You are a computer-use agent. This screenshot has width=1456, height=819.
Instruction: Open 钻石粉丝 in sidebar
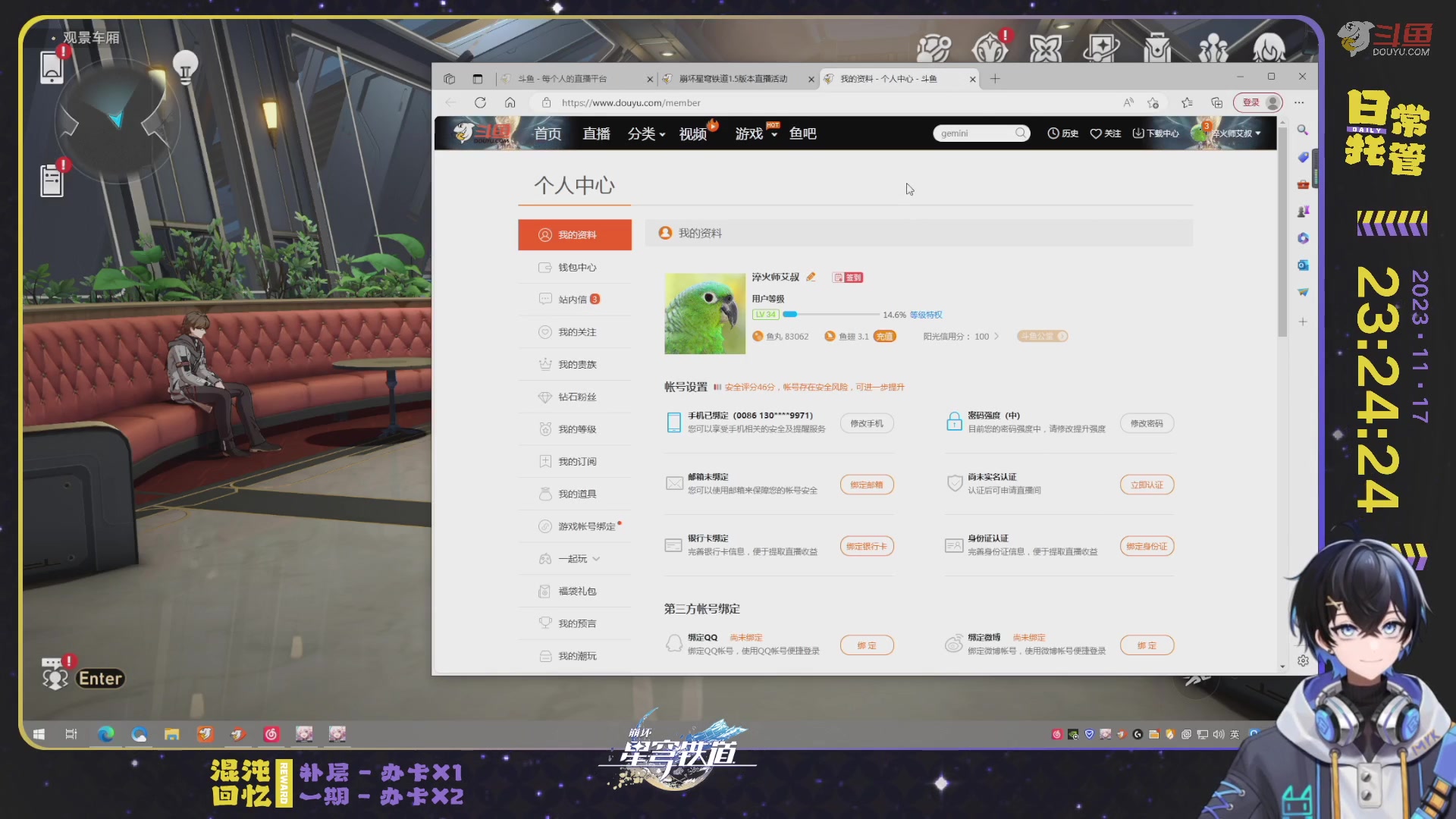pyautogui.click(x=575, y=397)
